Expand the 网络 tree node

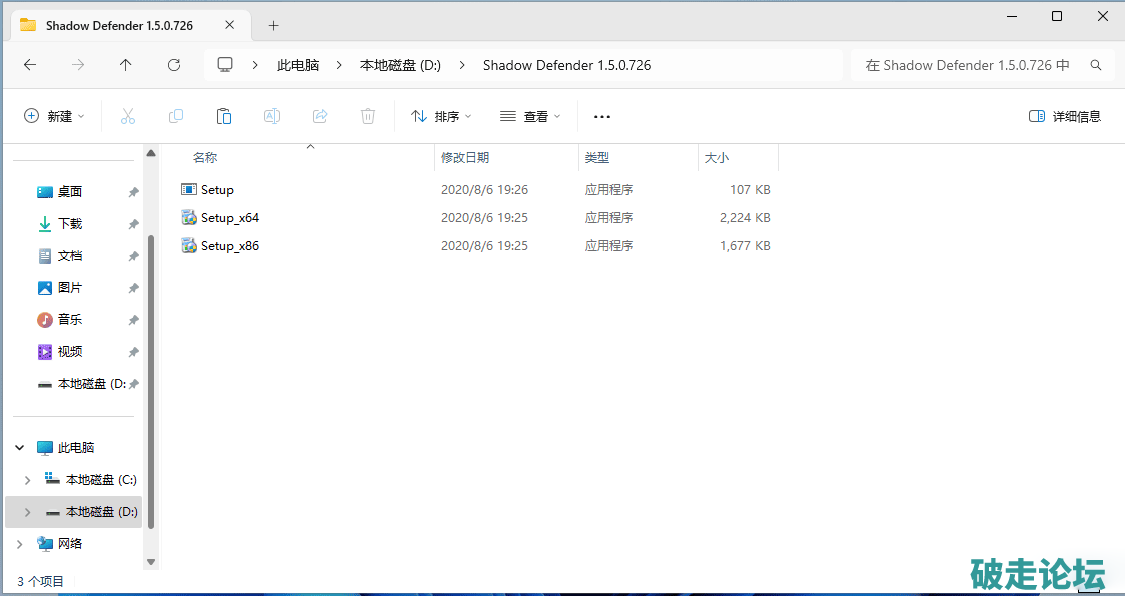click(20, 544)
